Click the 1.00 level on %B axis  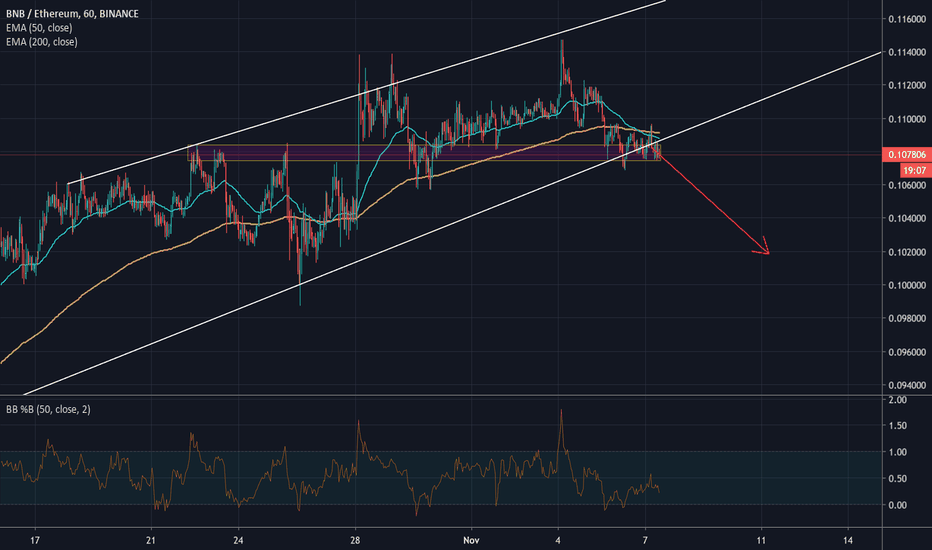pyautogui.click(x=898, y=452)
